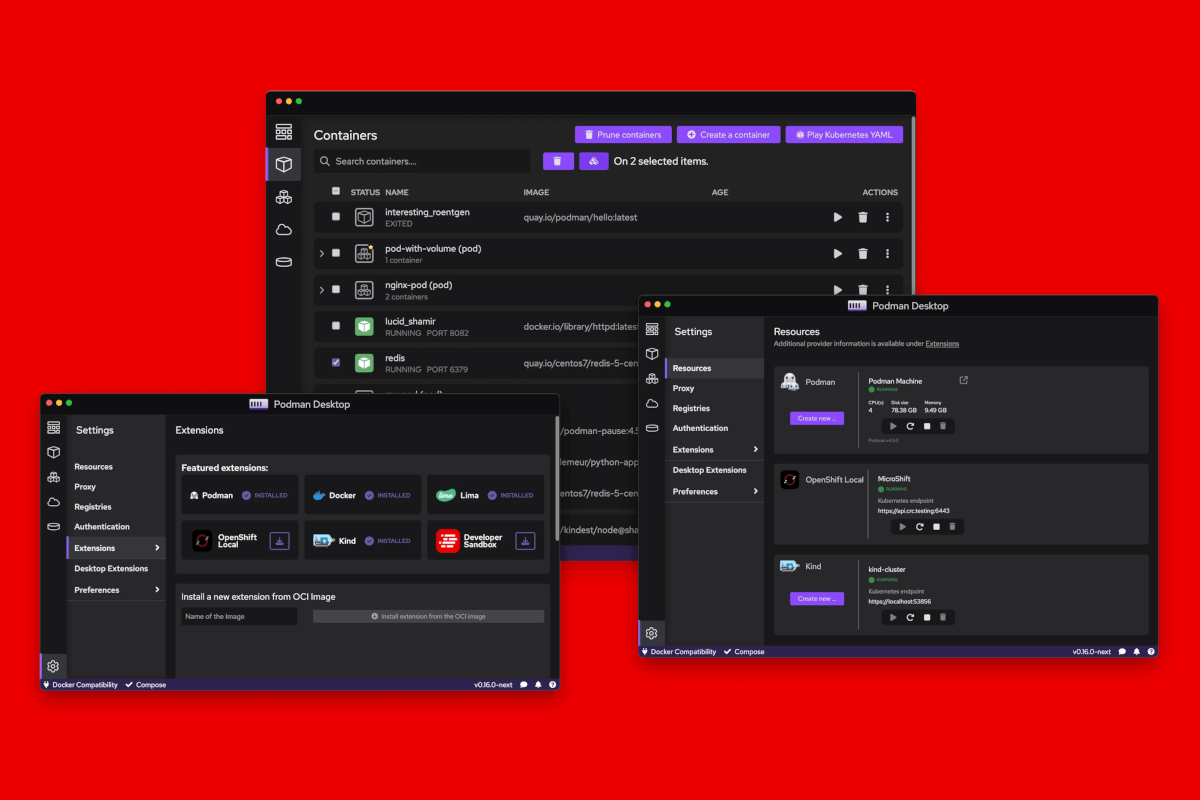
Task: Select all containers with the header checkbox
Action: click(336, 191)
